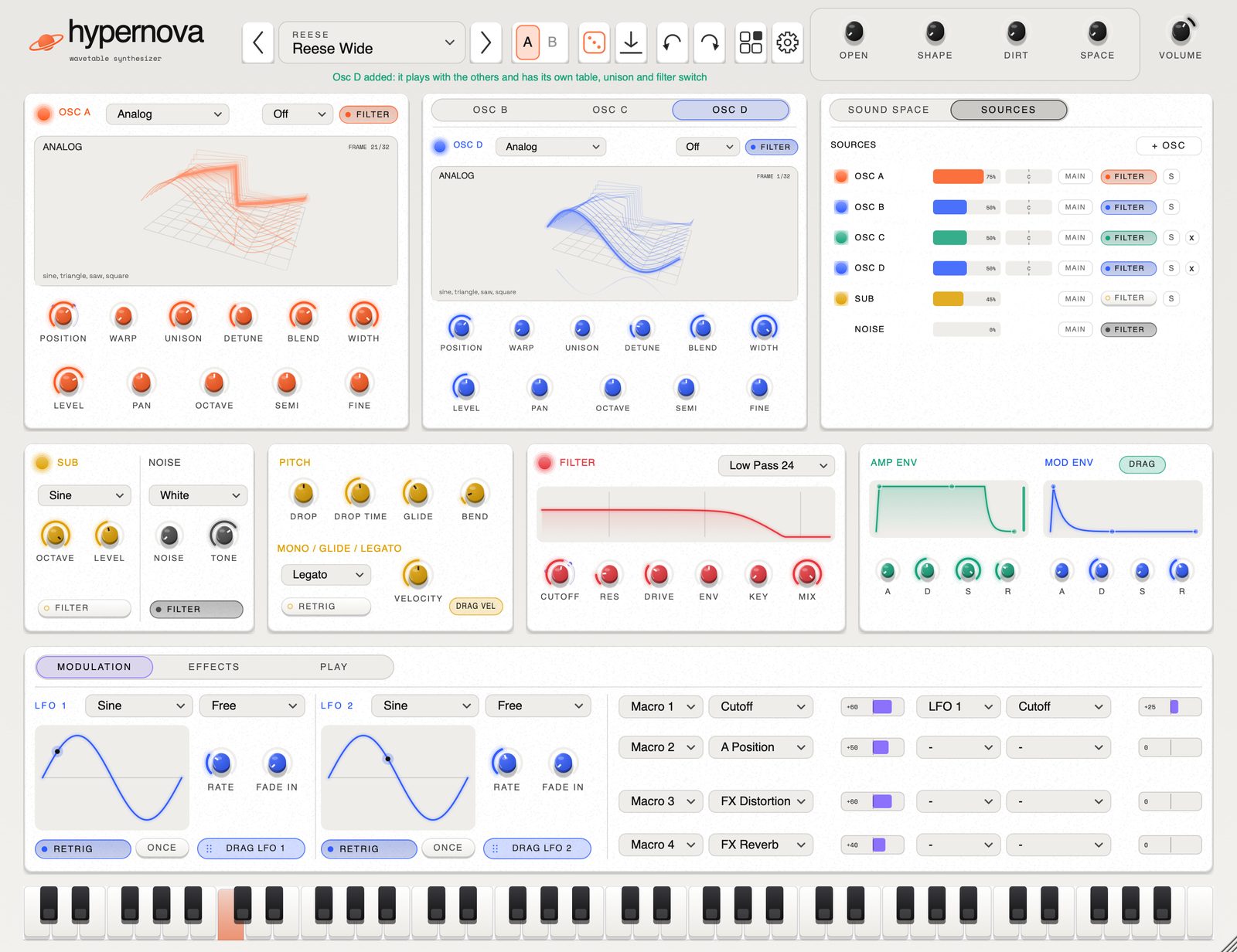The height and width of the screenshot is (952, 1237).
Task: Click the DRAG LFO 1 handle button
Action: pyautogui.click(x=251, y=848)
